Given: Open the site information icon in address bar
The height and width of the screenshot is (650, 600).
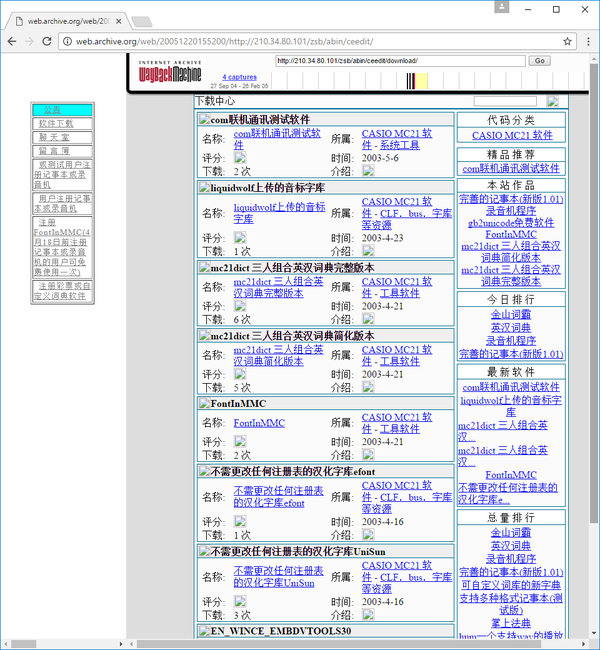Looking at the screenshot, I should (67, 41).
